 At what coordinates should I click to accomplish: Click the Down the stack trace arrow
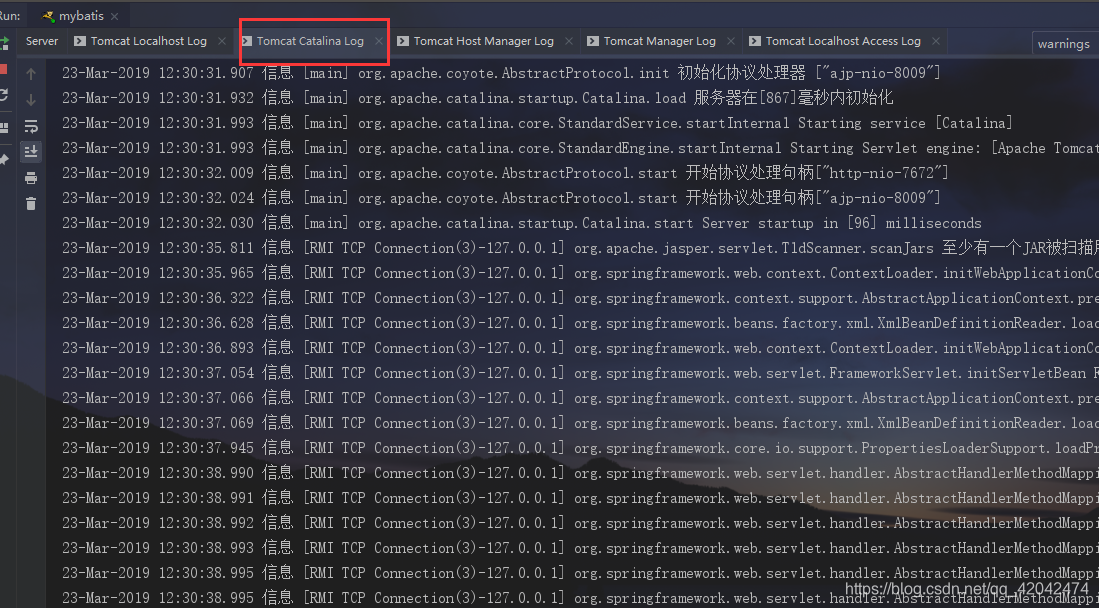pyautogui.click(x=31, y=100)
